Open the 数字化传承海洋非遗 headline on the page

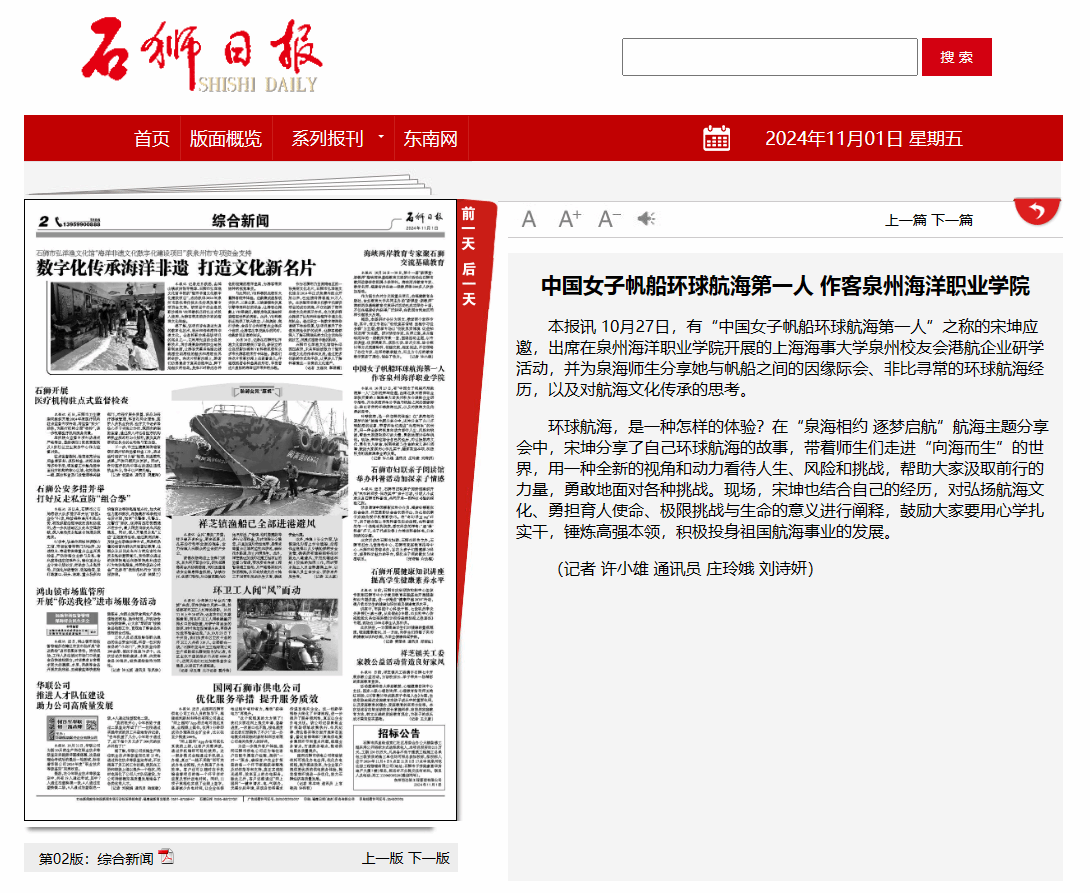coord(176,268)
